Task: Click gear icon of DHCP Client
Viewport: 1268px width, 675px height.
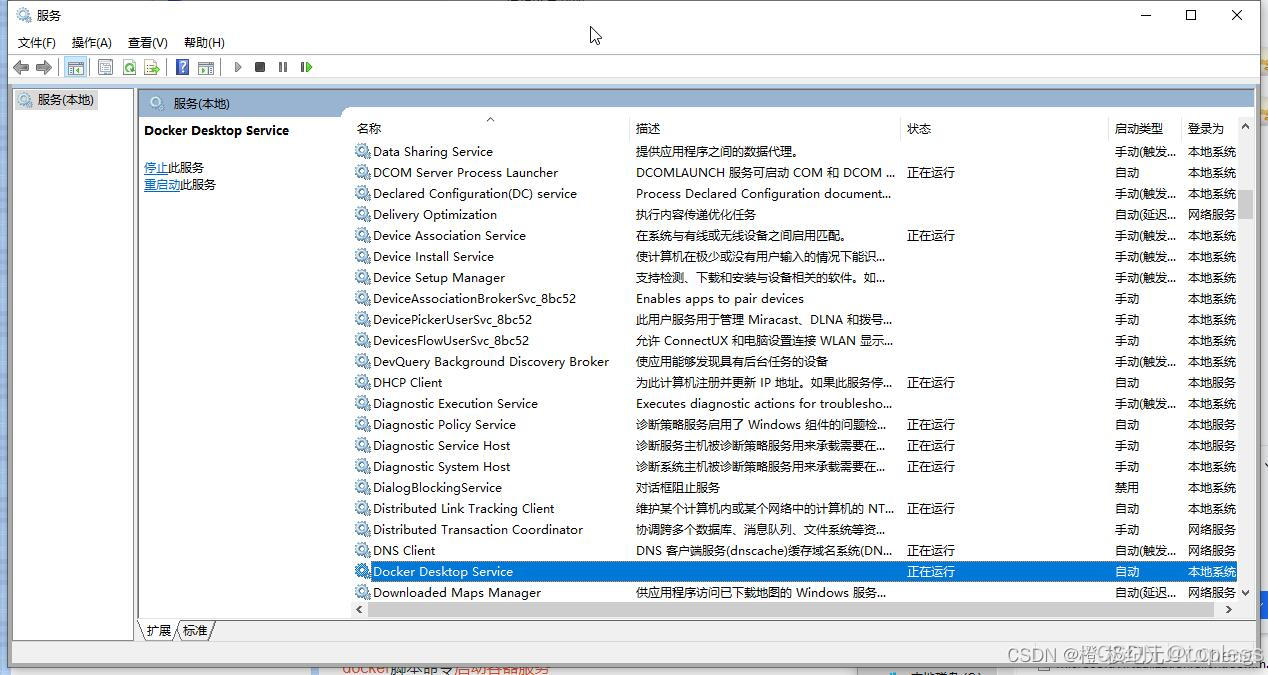Action: (x=363, y=382)
